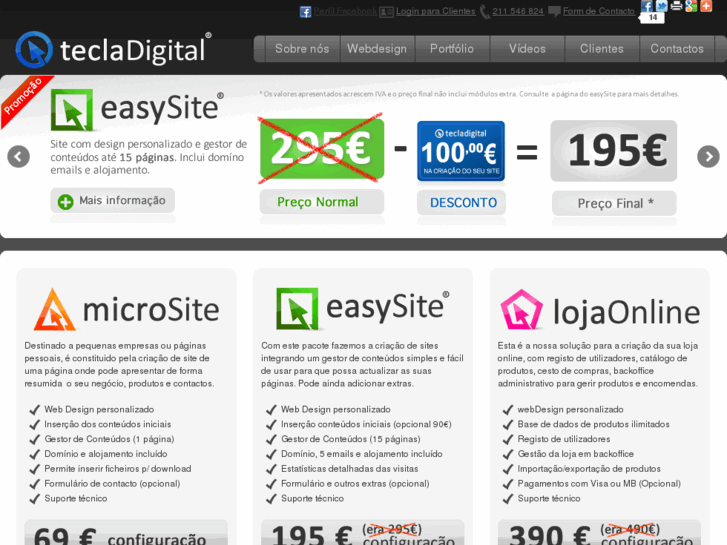Screen dimensions: 727x545
Task: Open Login para Clientes link
Action: (435, 11)
